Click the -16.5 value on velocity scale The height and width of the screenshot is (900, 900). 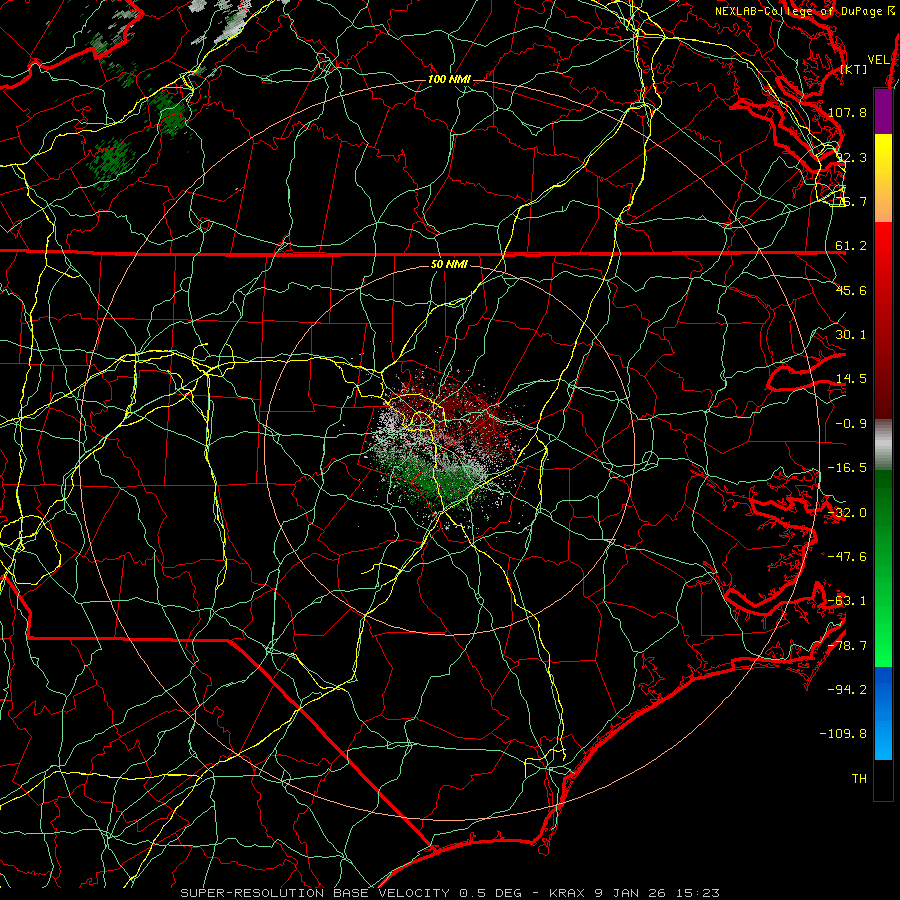click(848, 468)
